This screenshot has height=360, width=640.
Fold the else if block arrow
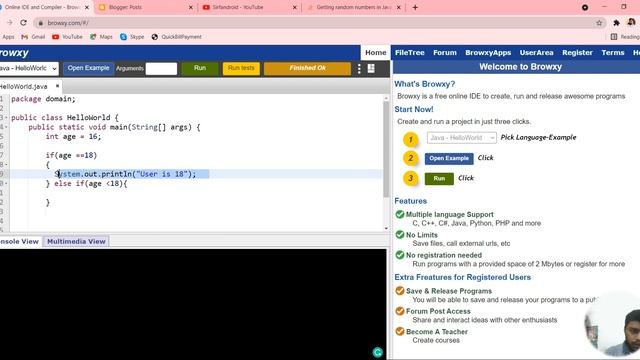pos(6,184)
